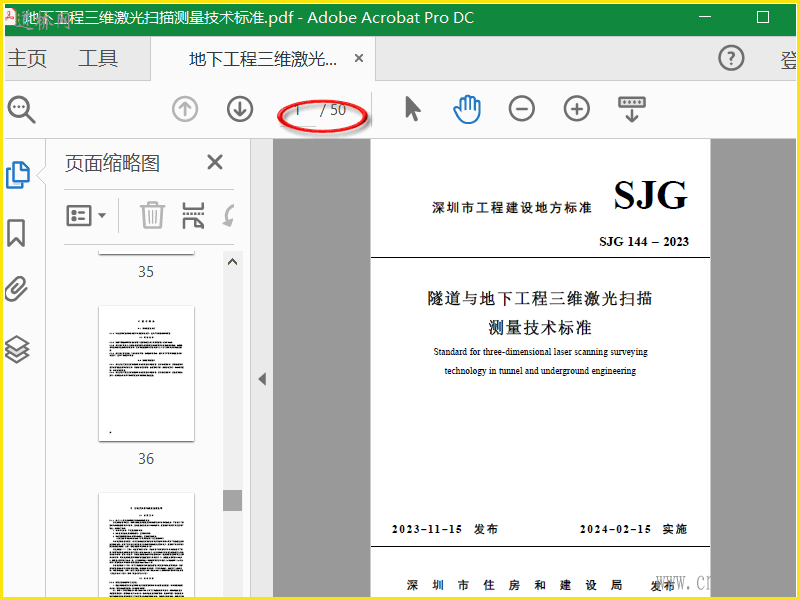Activate the hand pan tool

point(467,109)
